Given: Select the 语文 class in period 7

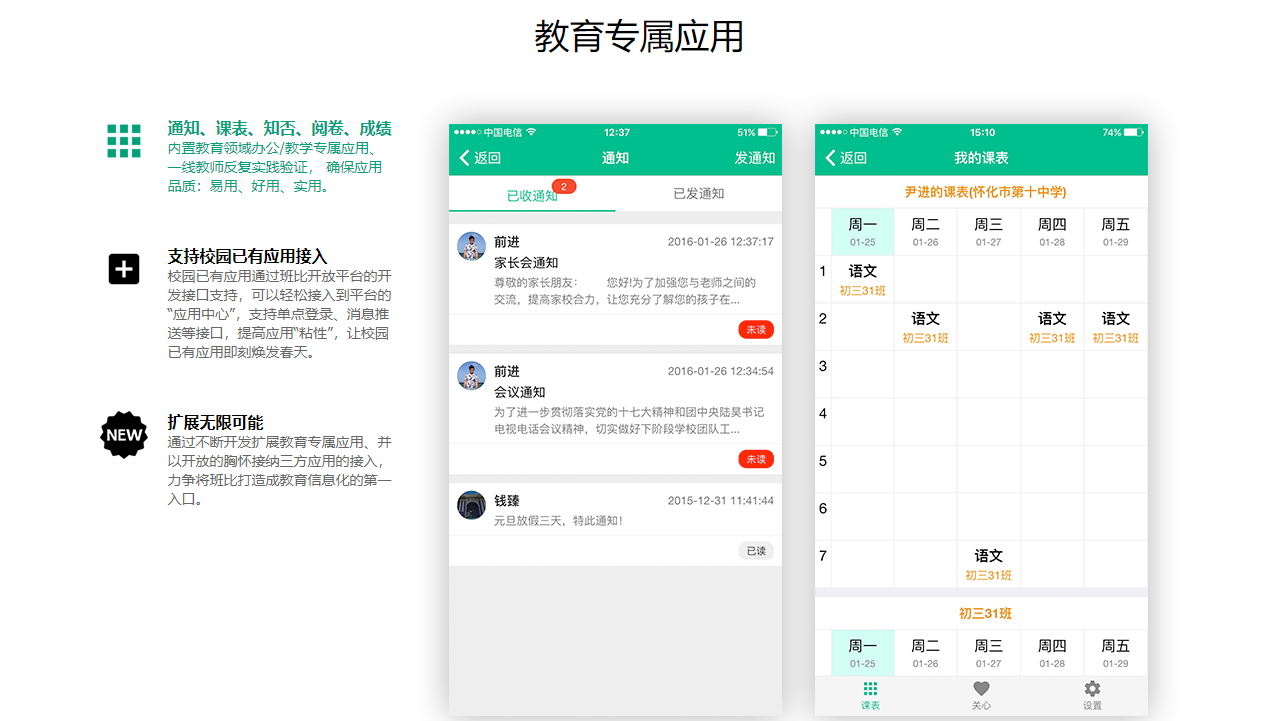Looking at the screenshot, I should click(988, 564).
